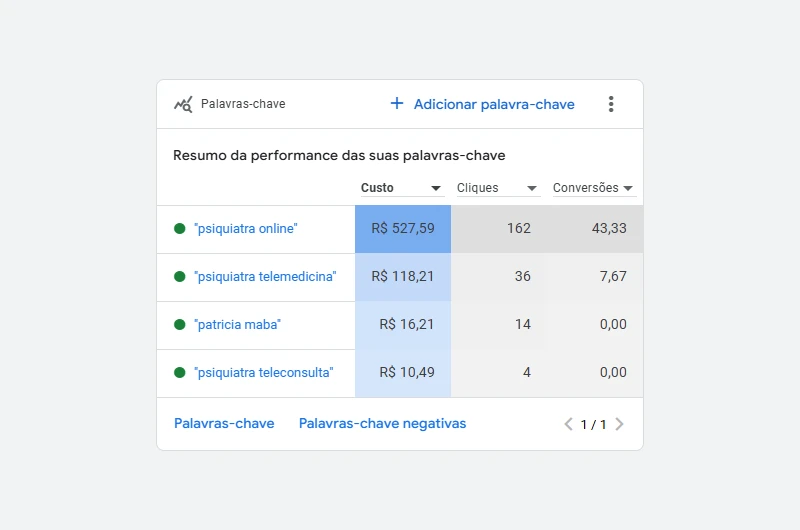Screen dimensions: 800x530
Task: Click green status dot for "psiquiatra teleconsulta"
Action: (180, 373)
